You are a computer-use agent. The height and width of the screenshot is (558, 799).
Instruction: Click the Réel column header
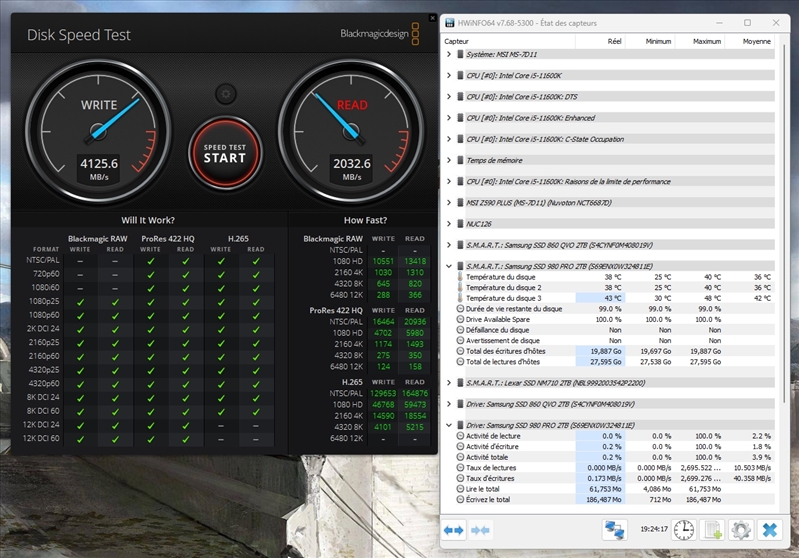point(600,41)
